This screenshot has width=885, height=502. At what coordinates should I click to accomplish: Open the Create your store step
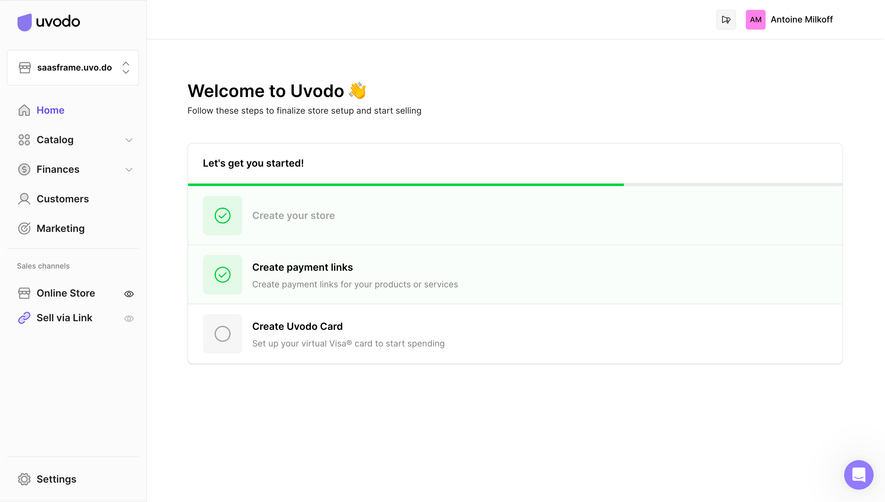click(x=515, y=216)
